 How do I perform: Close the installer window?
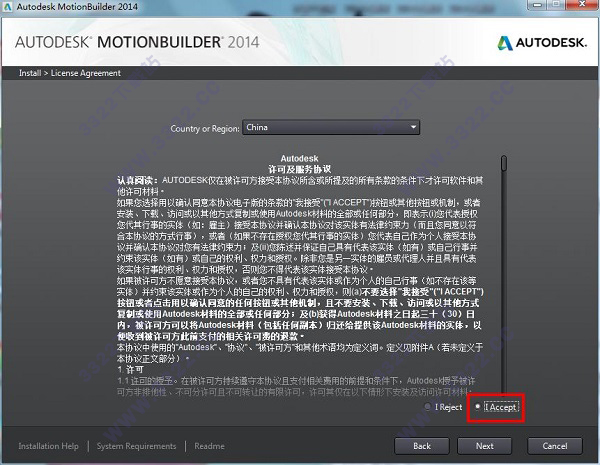[582, 5]
